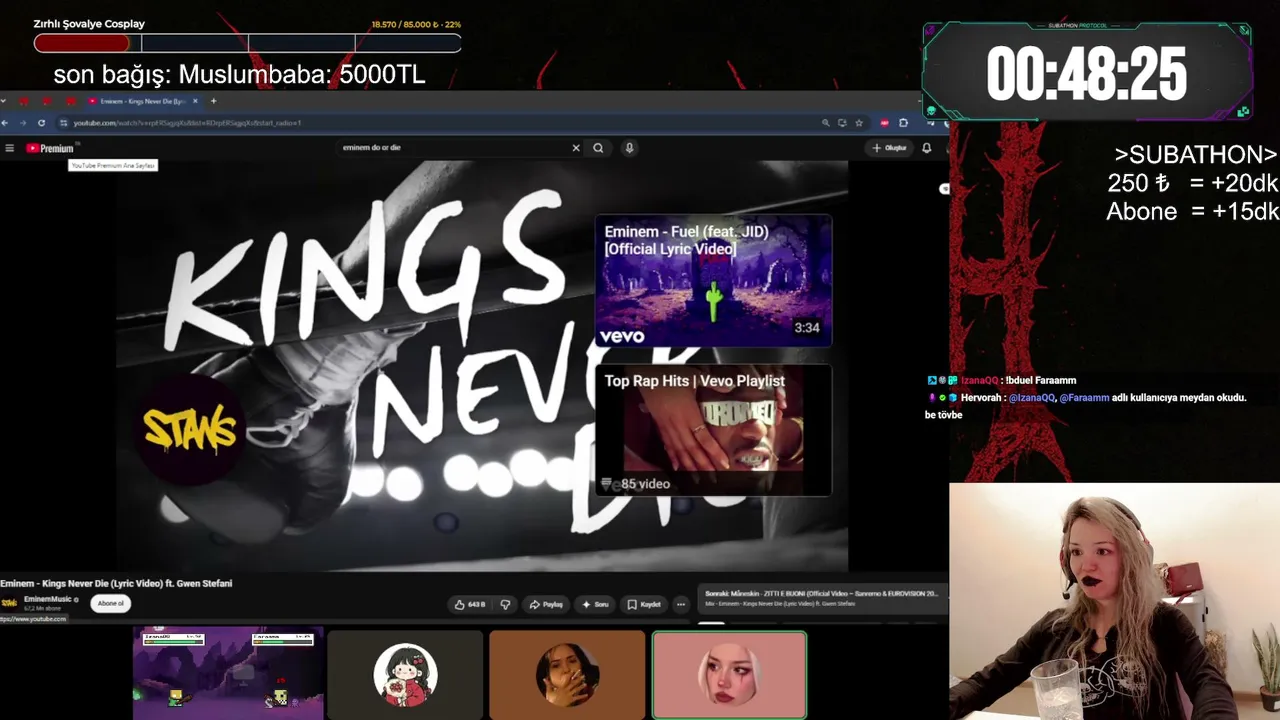Go to YouTube Premium home via logo
The height and width of the screenshot is (720, 1280).
[50, 148]
